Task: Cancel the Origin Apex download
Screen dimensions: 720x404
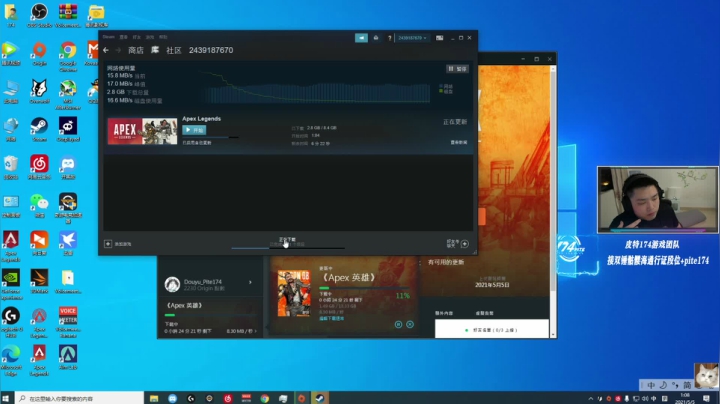Action: [410, 325]
